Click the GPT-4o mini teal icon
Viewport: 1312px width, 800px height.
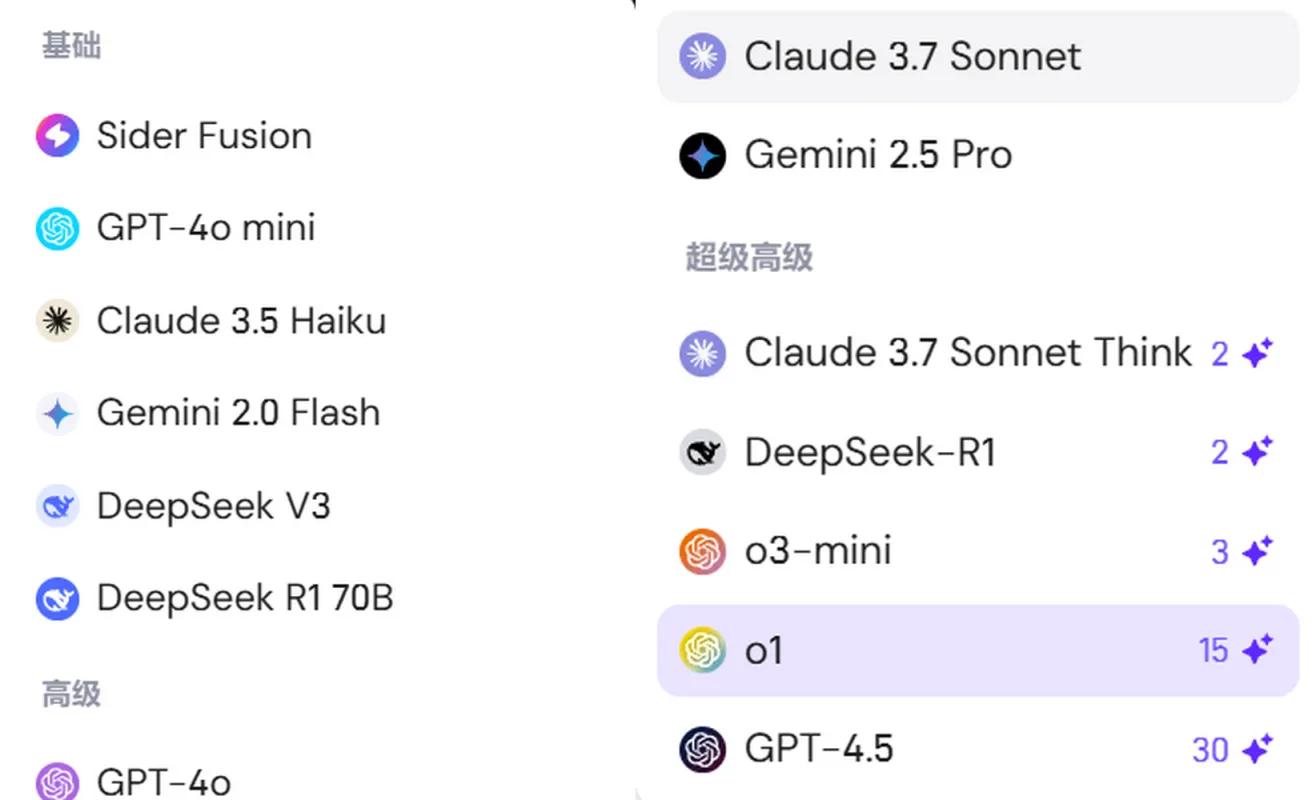click(x=57, y=229)
